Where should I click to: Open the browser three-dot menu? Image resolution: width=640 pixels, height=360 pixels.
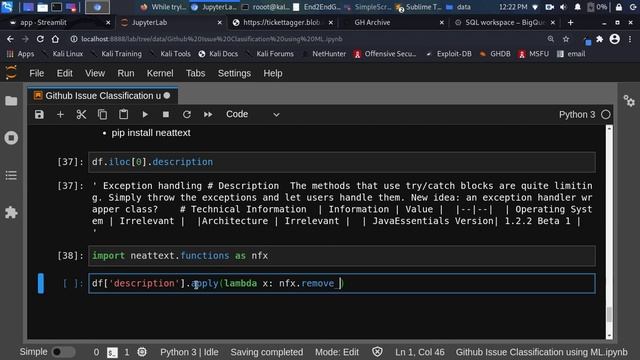(630, 39)
